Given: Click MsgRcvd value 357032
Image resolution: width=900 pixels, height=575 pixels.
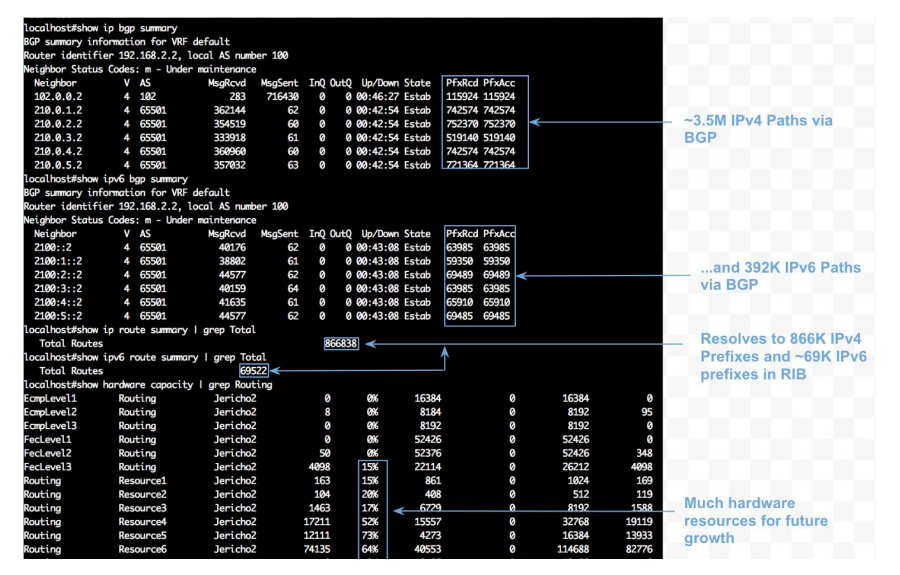Looking at the screenshot, I should coord(230,165).
